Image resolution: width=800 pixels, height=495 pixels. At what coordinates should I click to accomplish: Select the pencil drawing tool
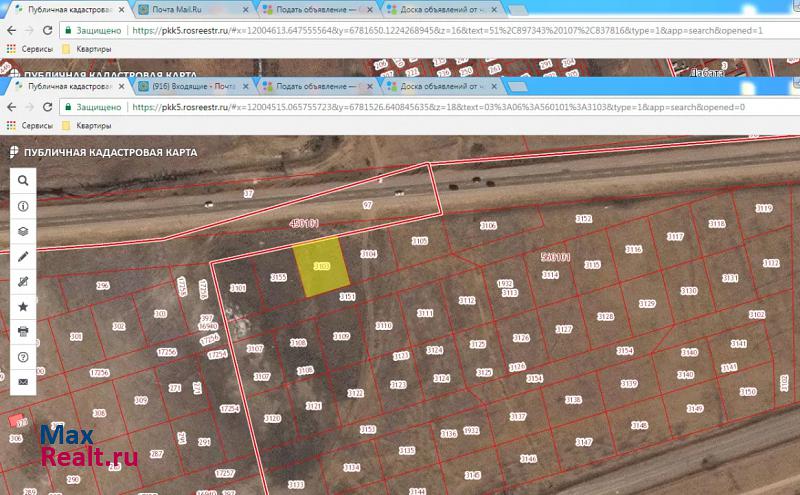pyautogui.click(x=23, y=256)
